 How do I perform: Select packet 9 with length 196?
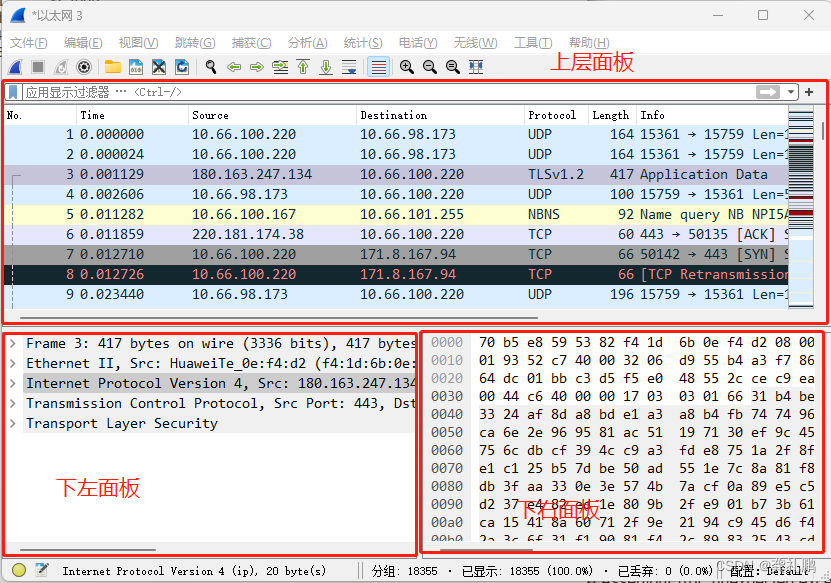pos(396,295)
